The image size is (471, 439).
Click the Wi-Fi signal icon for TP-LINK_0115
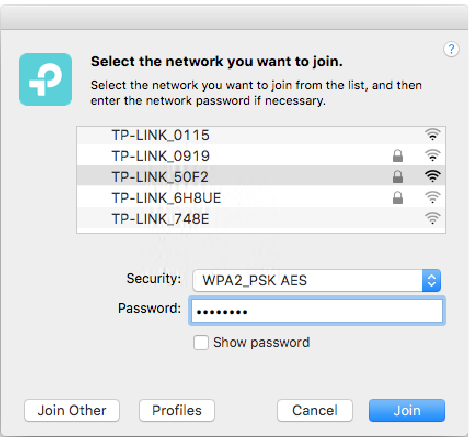click(x=433, y=134)
